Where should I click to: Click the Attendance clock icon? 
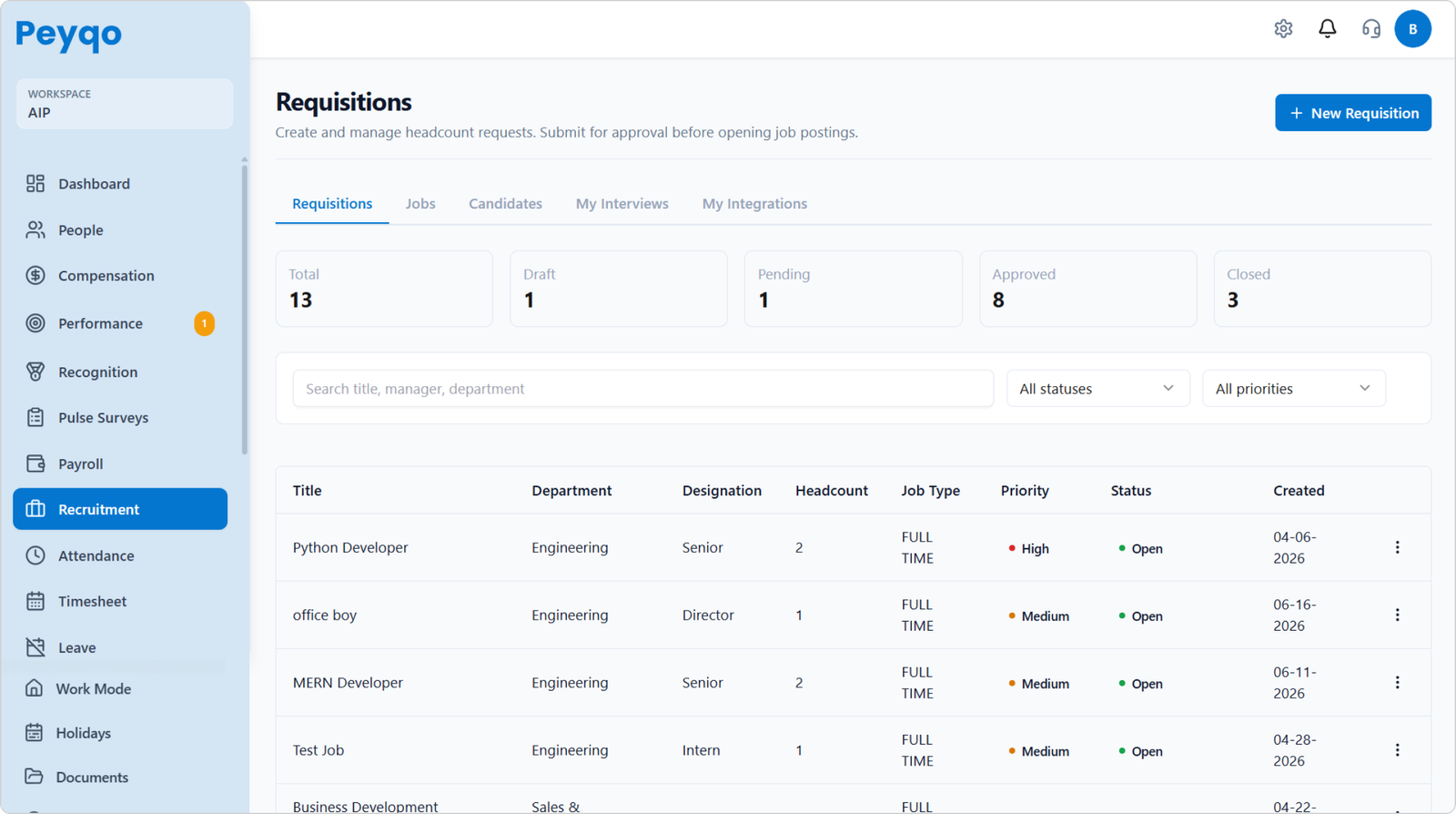pyautogui.click(x=35, y=555)
